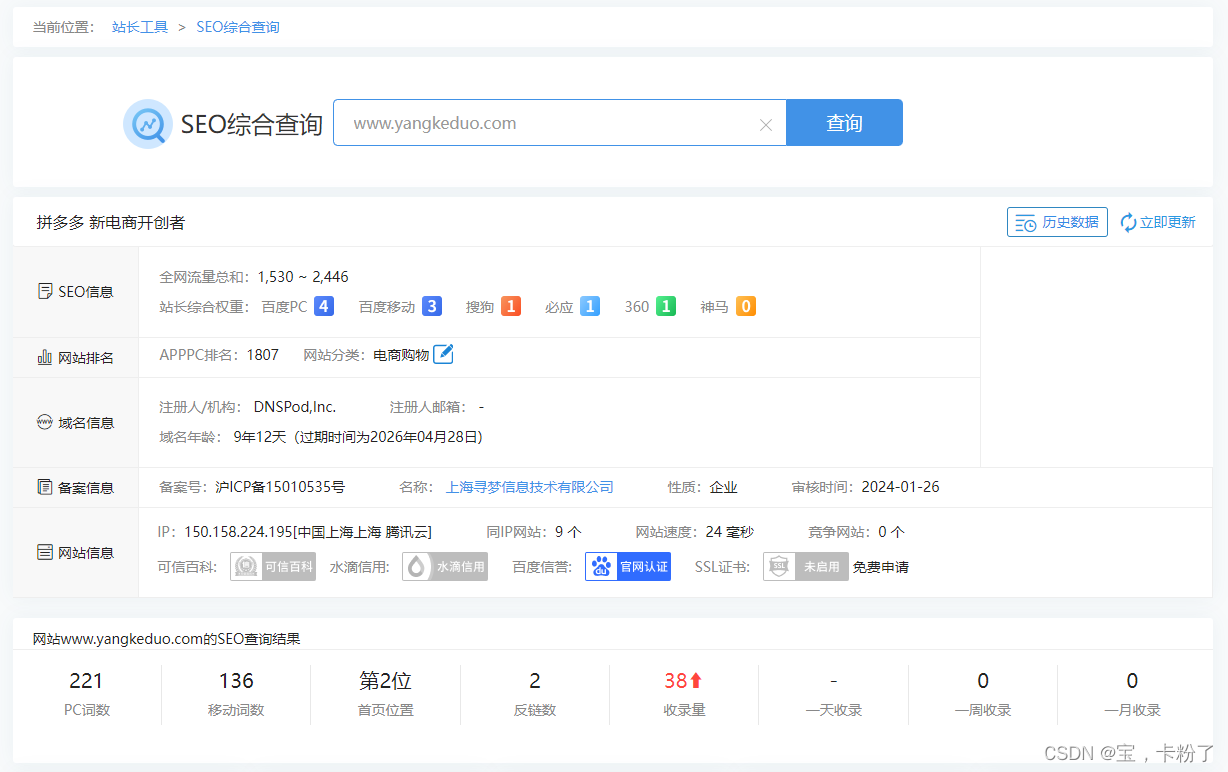Click the 网站排名 bar chart icon
1228x772 pixels.
[x=45, y=357]
